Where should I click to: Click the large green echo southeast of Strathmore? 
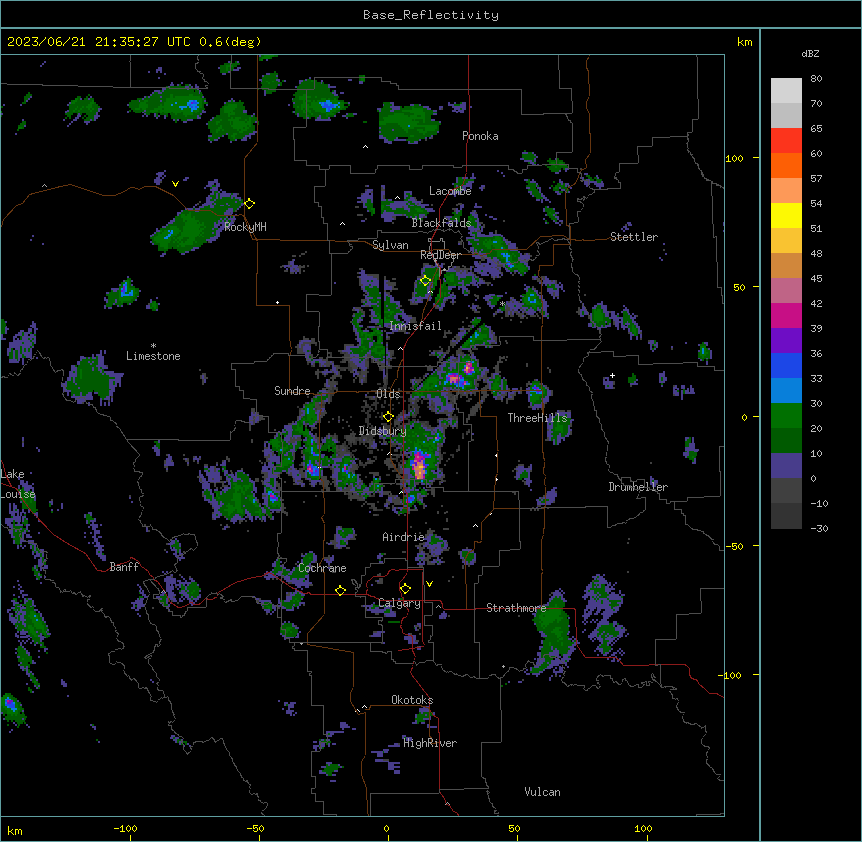point(553,630)
